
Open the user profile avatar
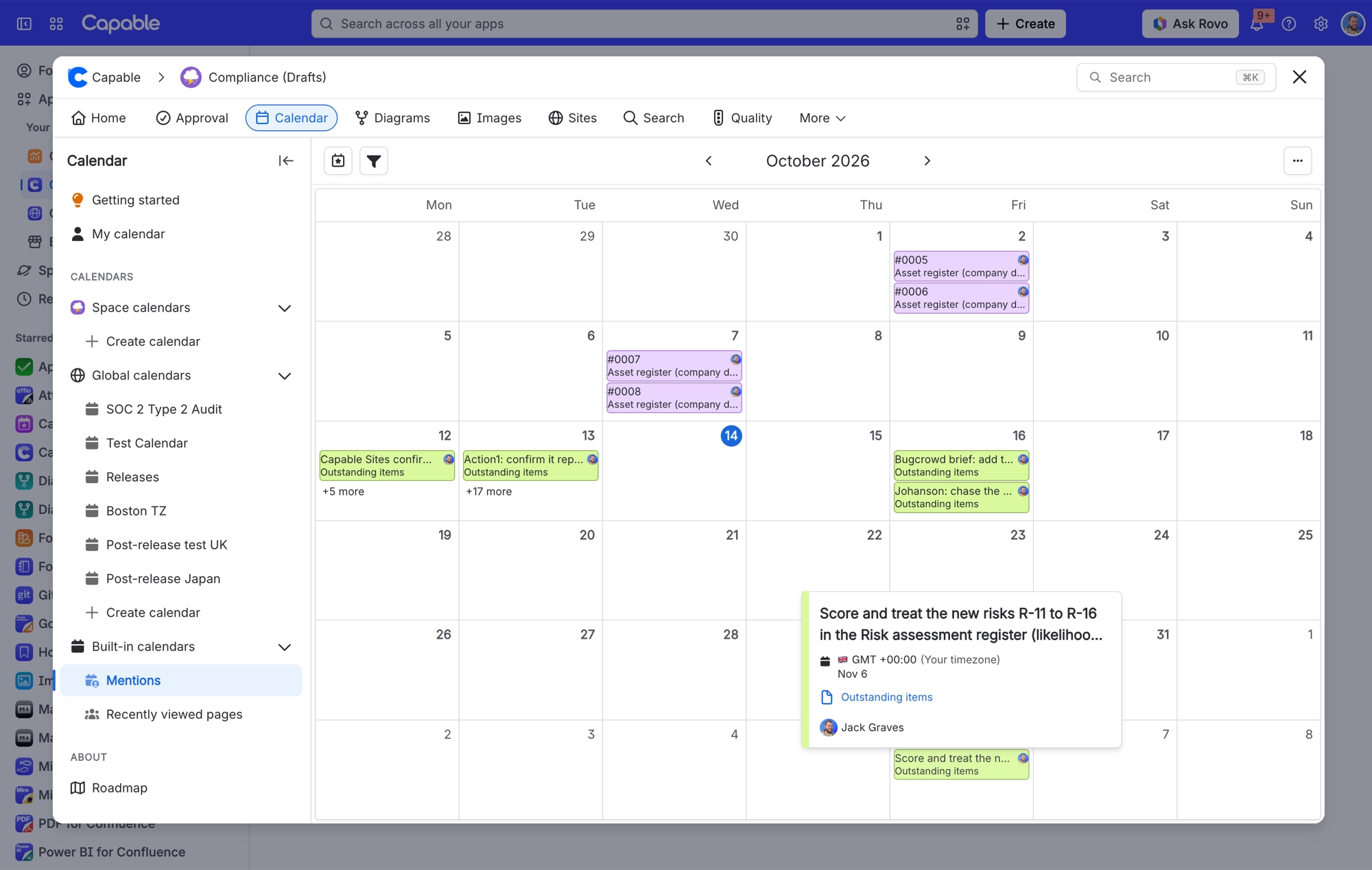click(x=1353, y=23)
